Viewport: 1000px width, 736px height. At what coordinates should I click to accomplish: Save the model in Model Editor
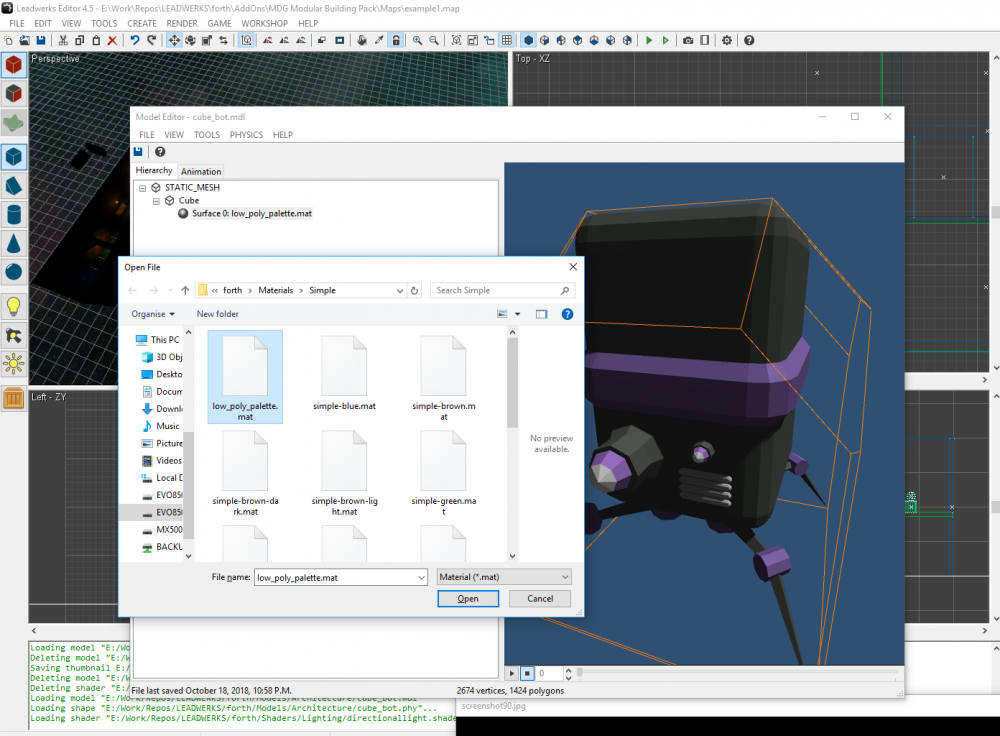click(x=137, y=151)
